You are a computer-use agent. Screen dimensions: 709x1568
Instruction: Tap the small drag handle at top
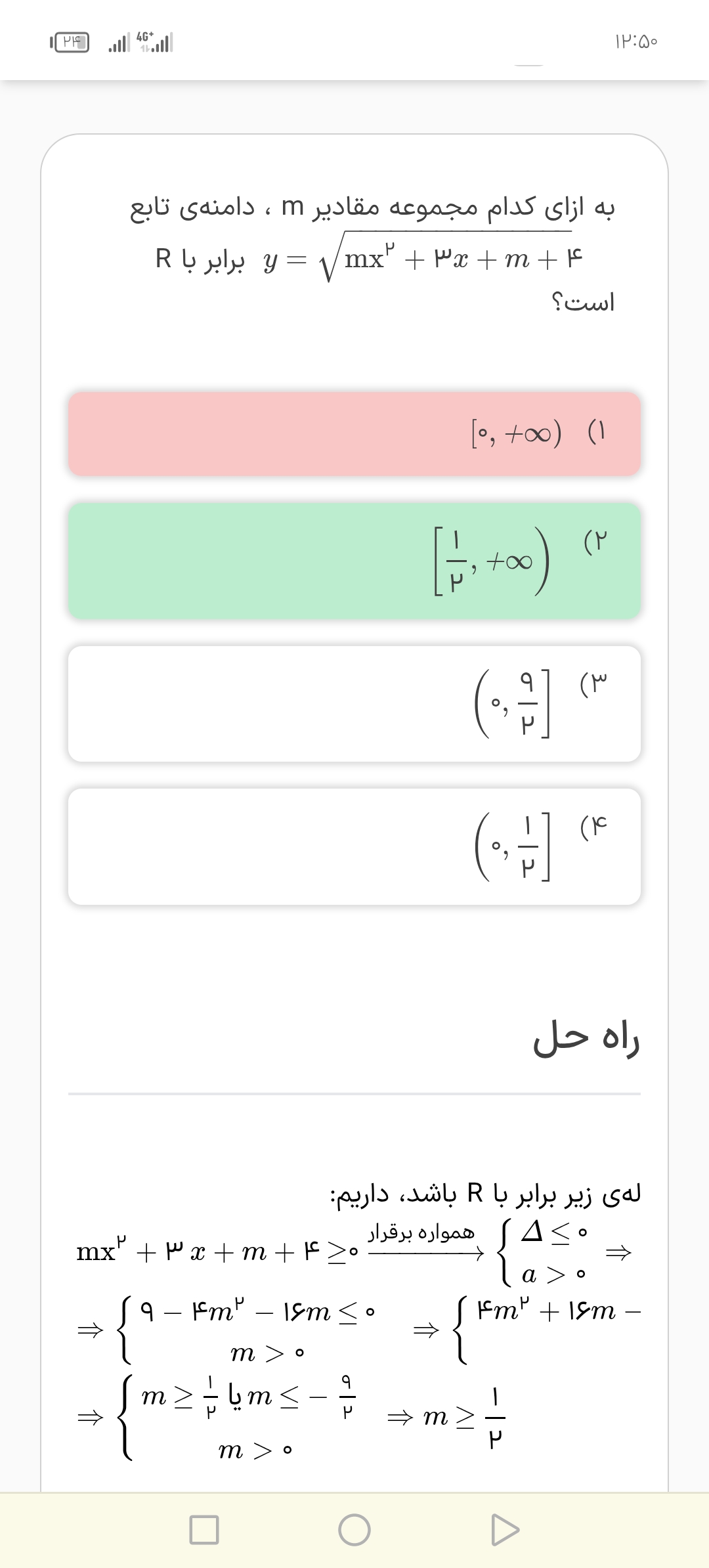(528, 66)
